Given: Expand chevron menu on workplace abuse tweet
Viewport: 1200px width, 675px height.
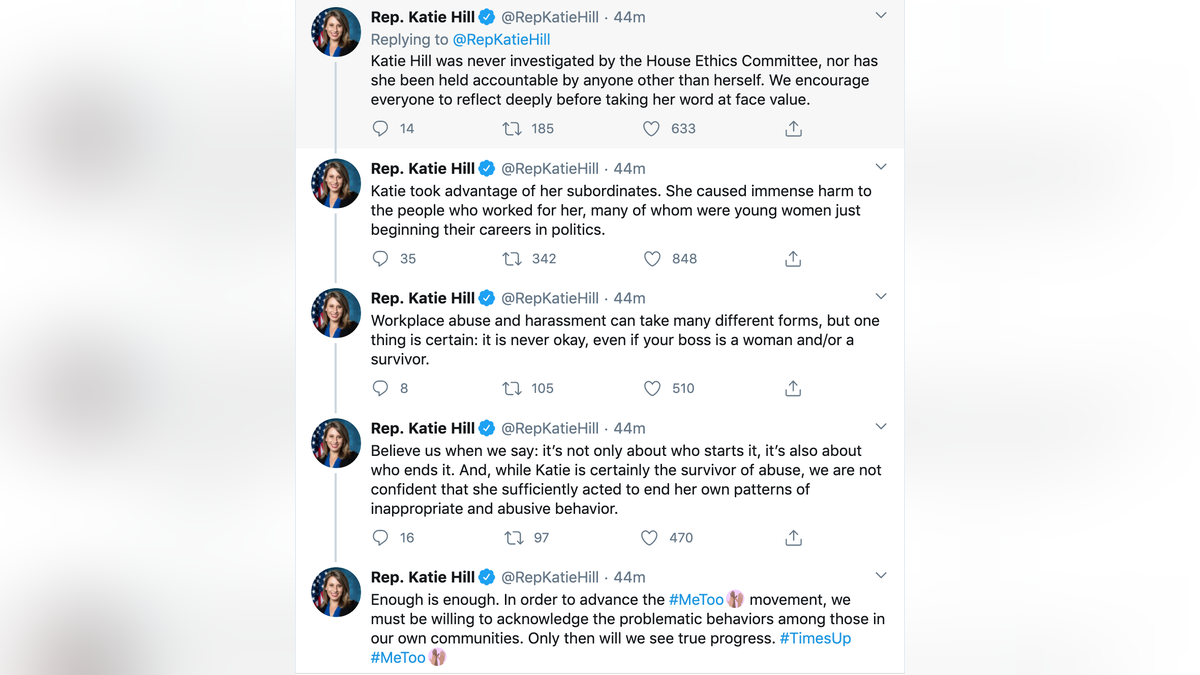Looking at the screenshot, I should tap(881, 297).
